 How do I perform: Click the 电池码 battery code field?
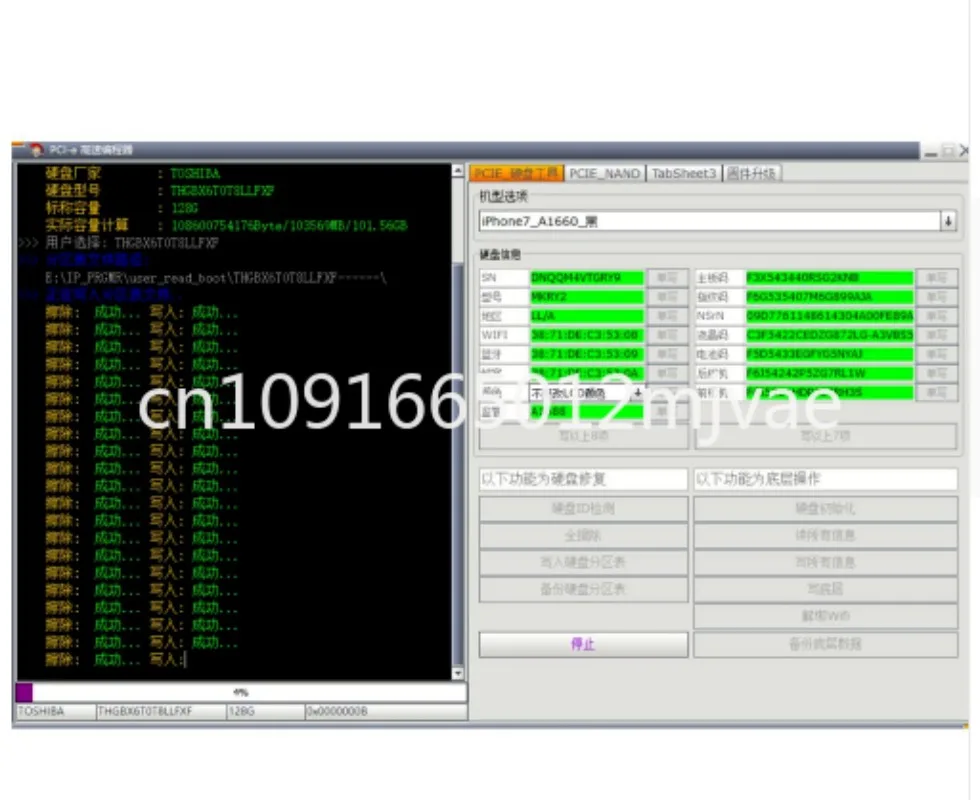click(x=829, y=354)
